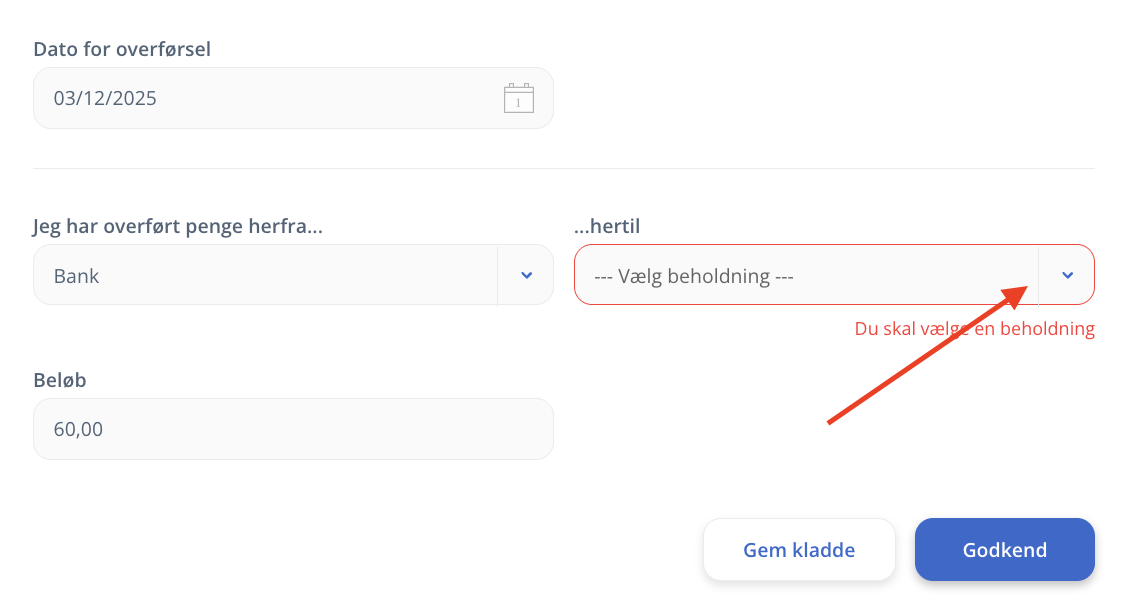Click the 'Beløb' label

60,381
